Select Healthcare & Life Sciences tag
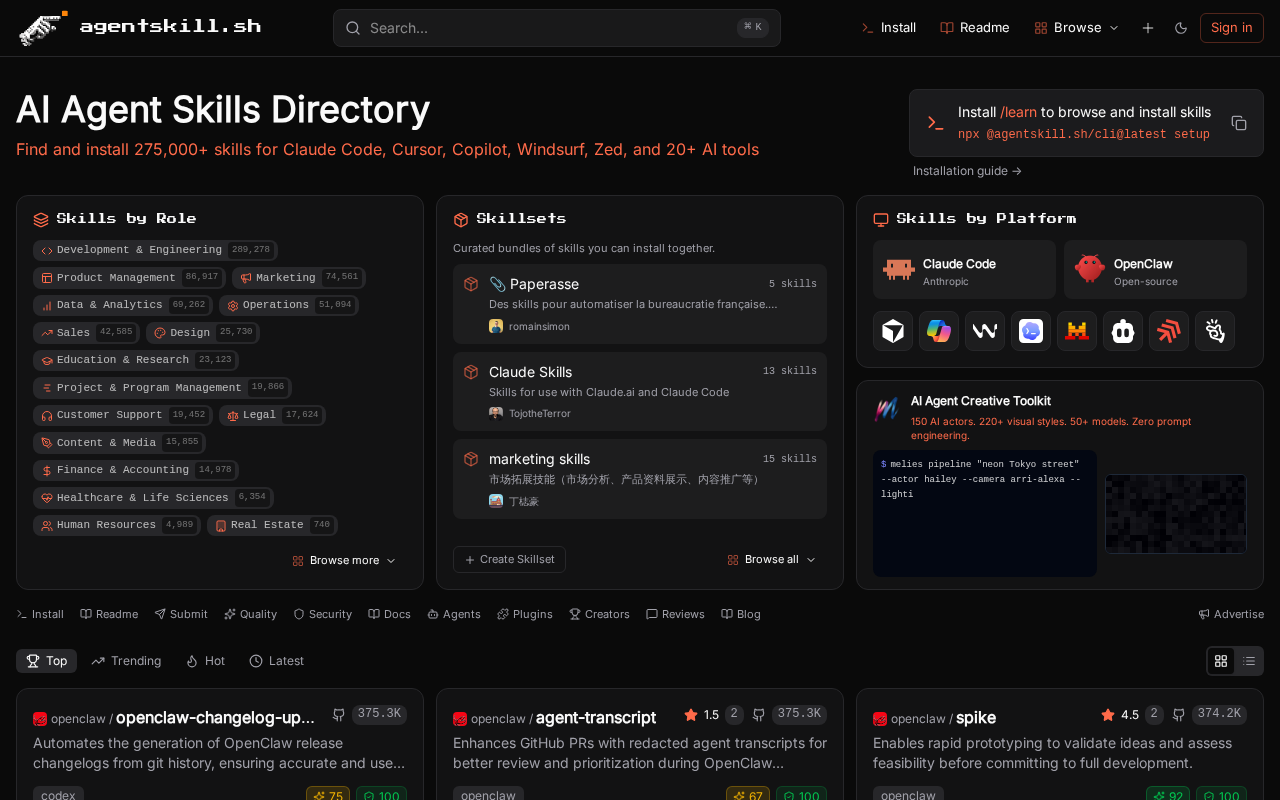Image resolution: width=1280 pixels, height=800 pixels. point(153,497)
